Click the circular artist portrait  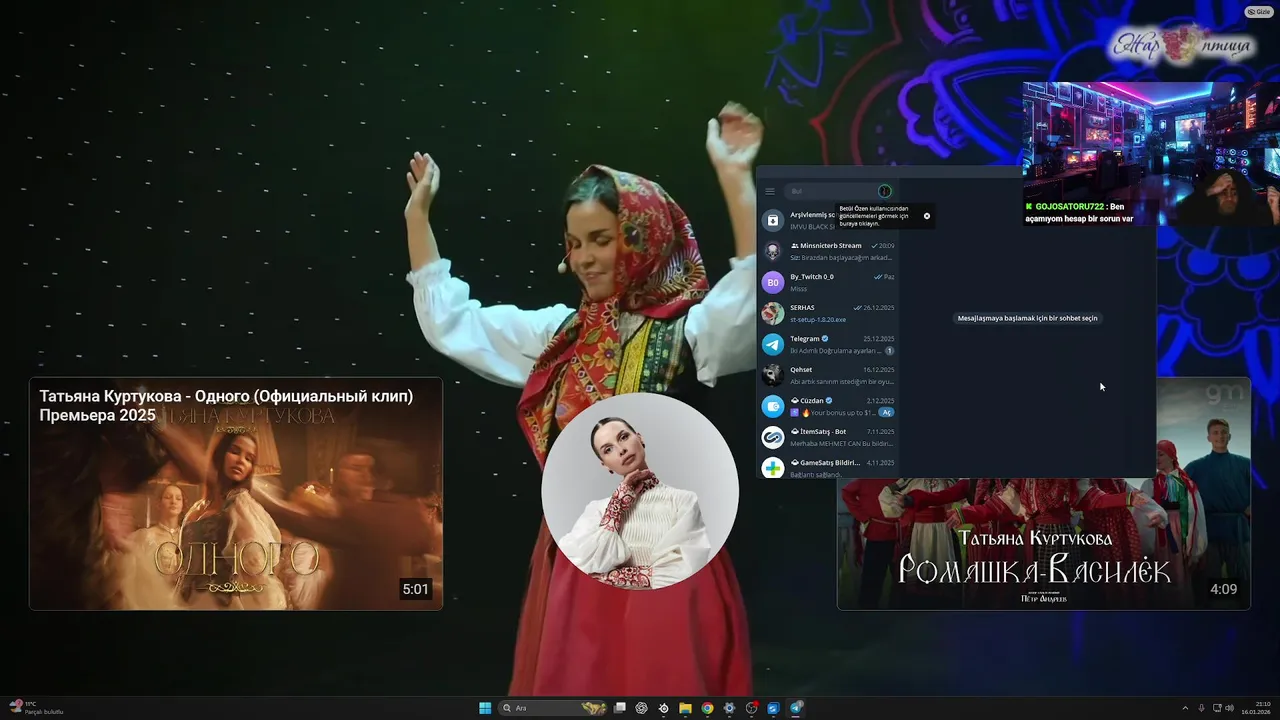click(x=640, y=490)
